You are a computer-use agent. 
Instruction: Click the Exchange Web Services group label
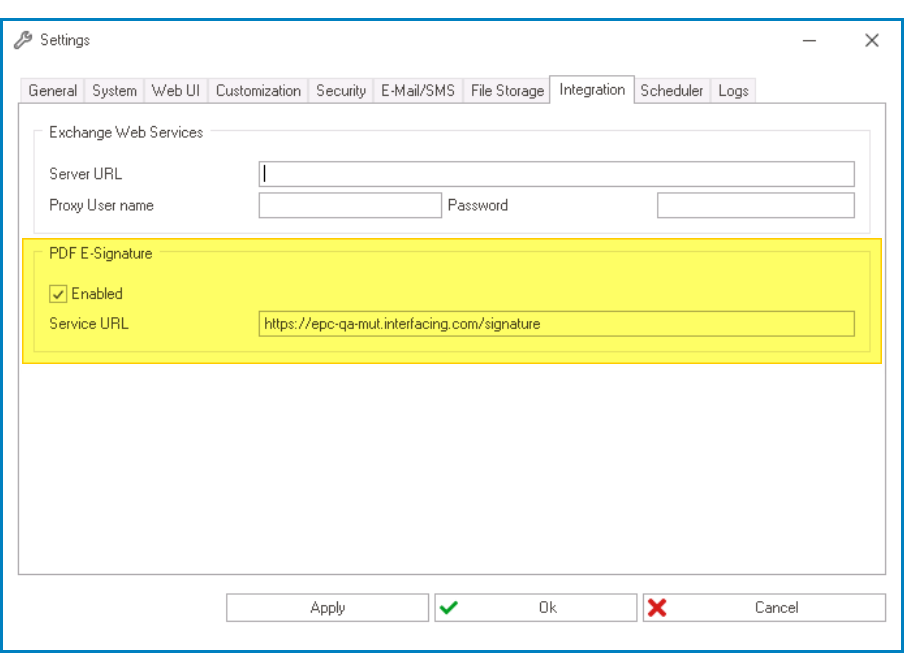[x=126, y=133]
